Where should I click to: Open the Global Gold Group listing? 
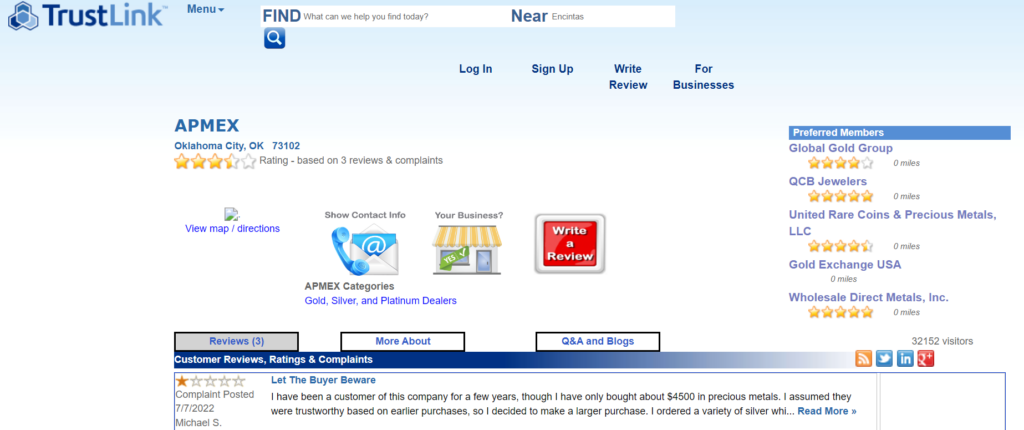(840, 148)
